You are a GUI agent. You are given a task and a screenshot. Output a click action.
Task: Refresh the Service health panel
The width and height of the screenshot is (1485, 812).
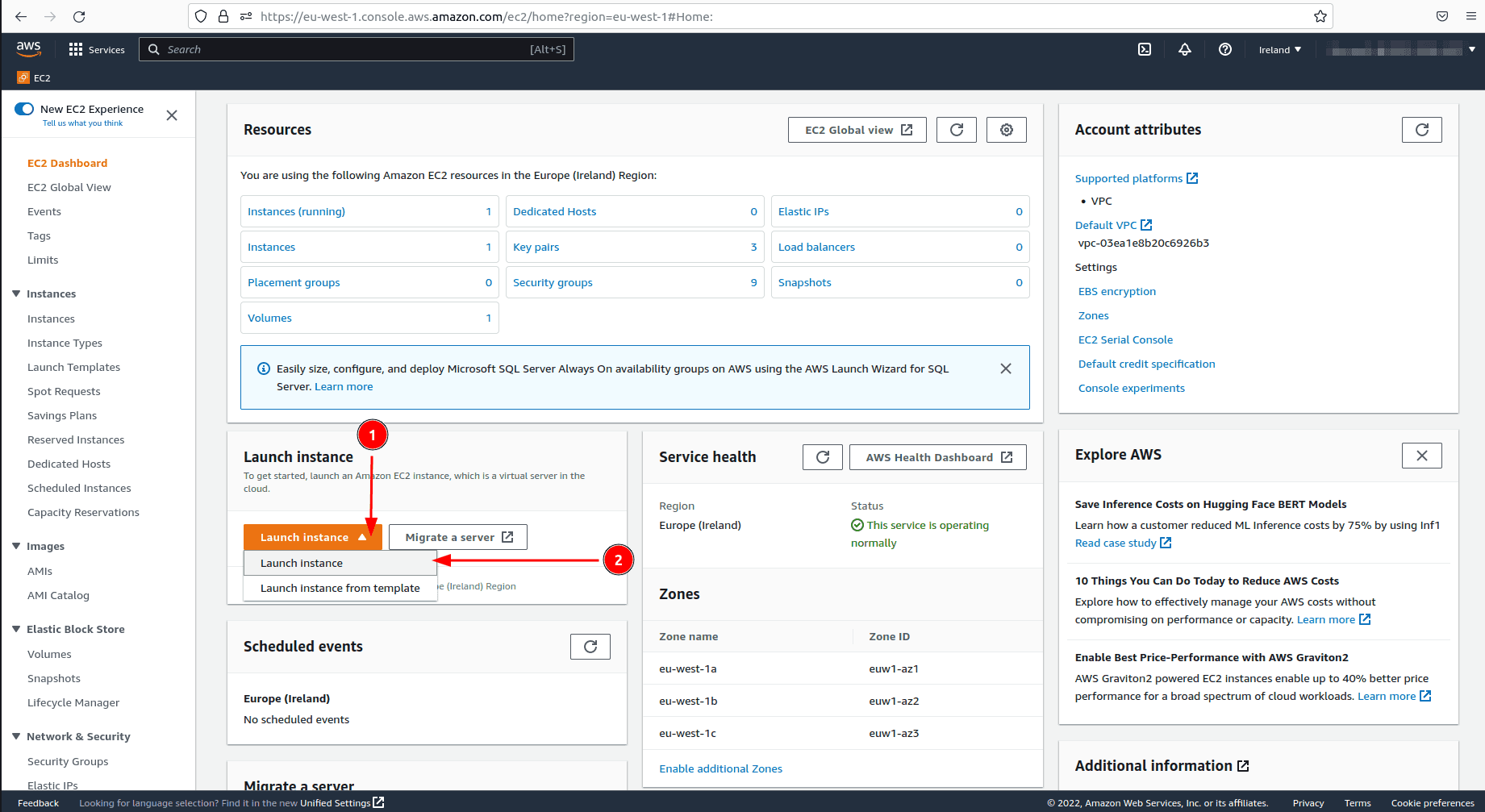tap(823, 457)
